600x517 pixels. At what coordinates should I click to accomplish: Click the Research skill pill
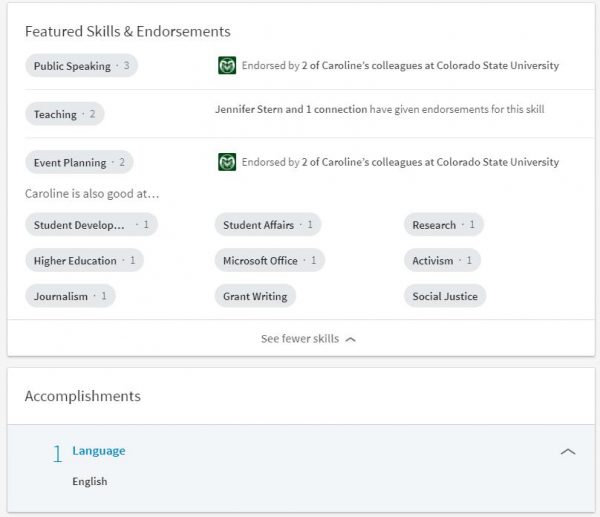coord(443,225)
